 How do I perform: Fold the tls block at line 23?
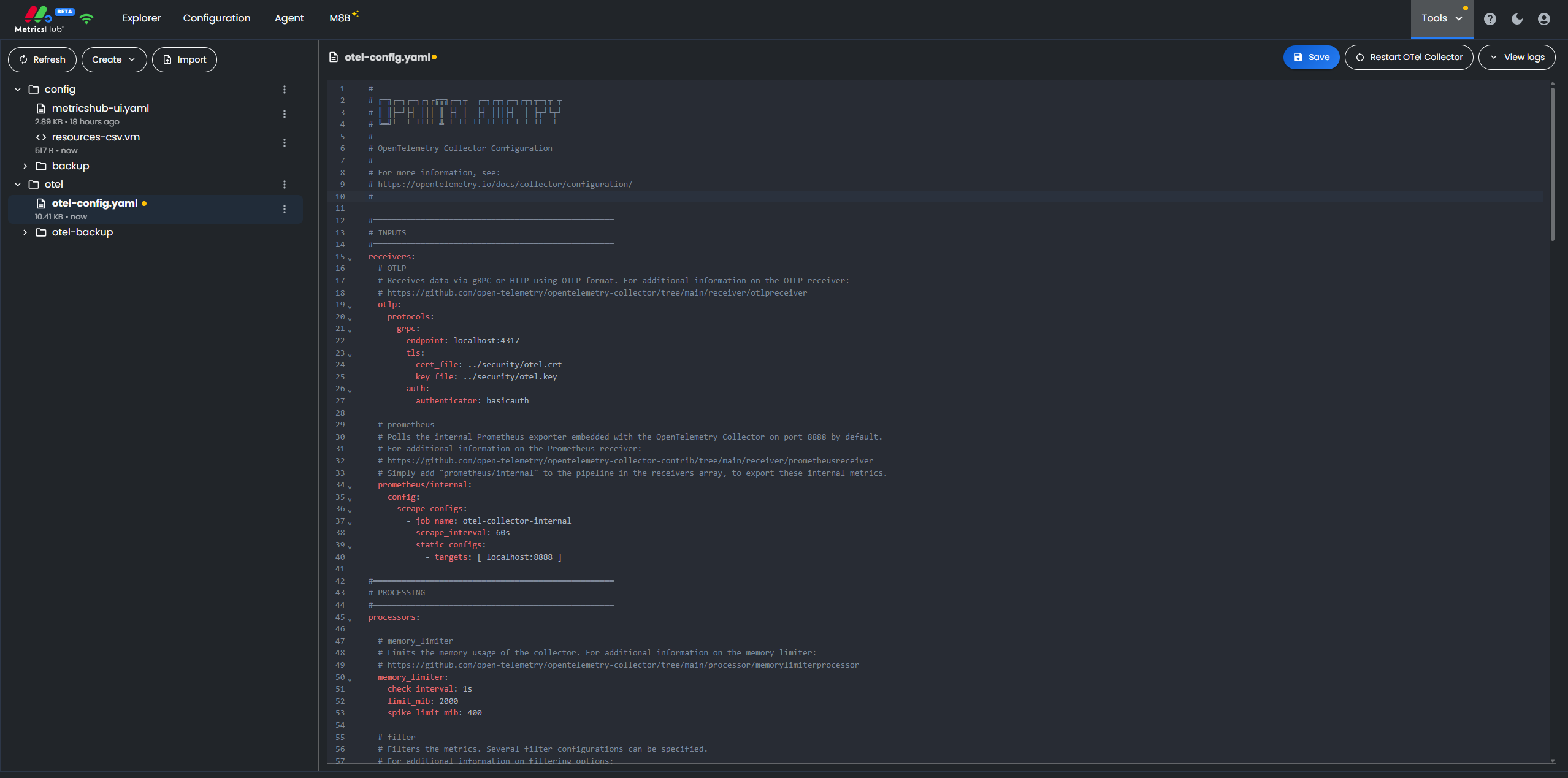[x=350, y=354]
